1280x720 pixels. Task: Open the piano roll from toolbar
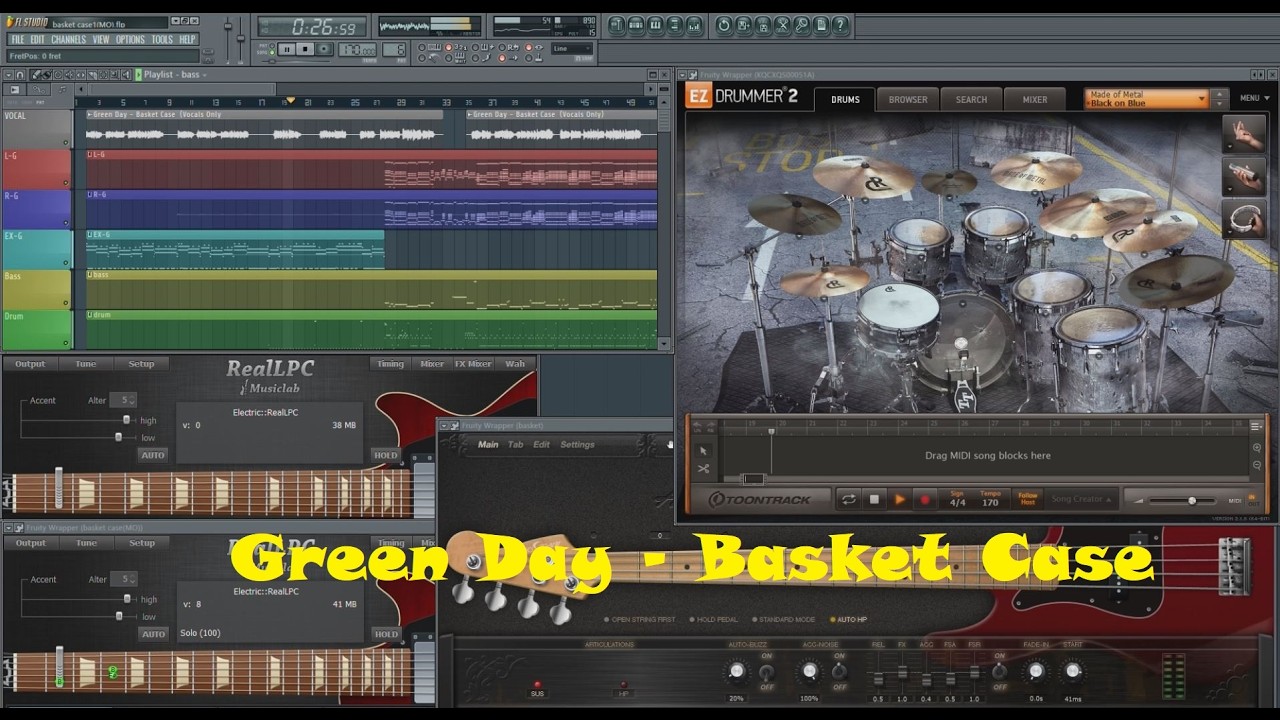[x=655, y=25]
